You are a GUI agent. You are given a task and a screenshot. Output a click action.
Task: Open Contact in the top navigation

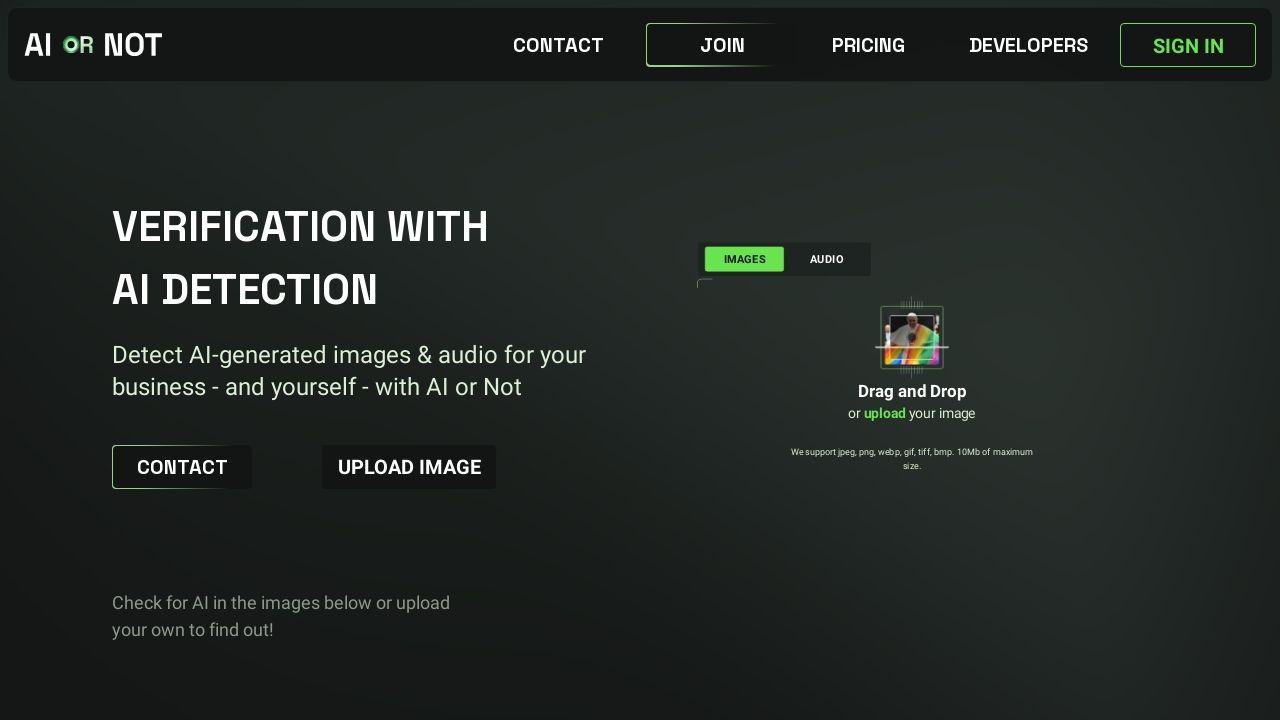click(x=558, y=45)
